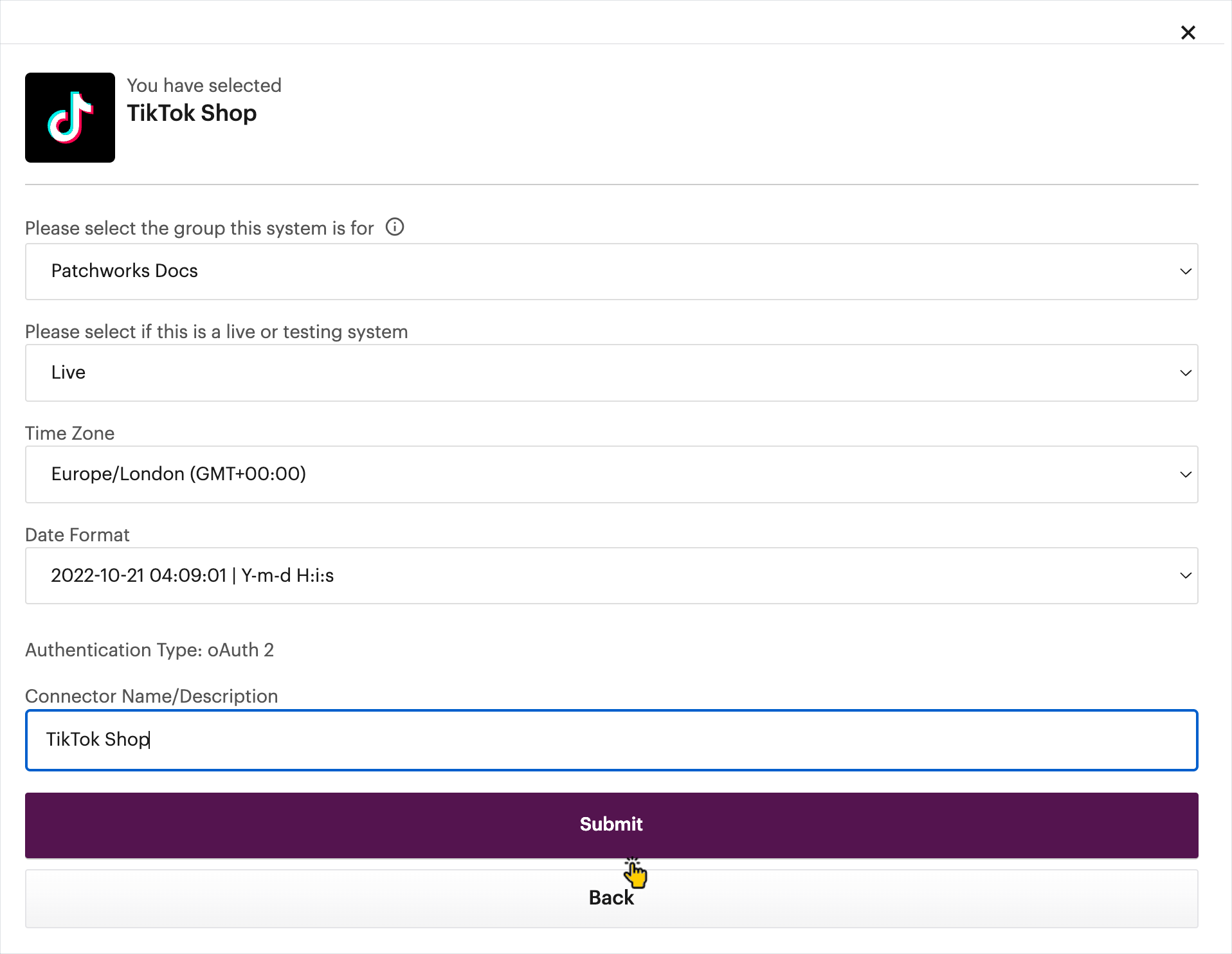The image size is (1232, 954).
Task: Click the Back button
Action: point(611,898)
